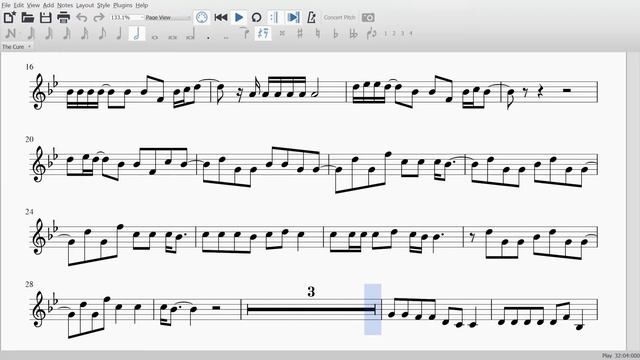Toggle pan score during playback
This screenshot has height=360, width=640.
(x=293, y=18)
